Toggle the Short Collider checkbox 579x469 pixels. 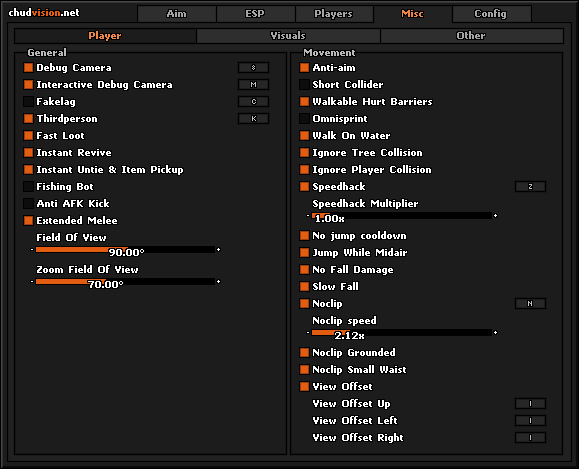tap(304, 85)
